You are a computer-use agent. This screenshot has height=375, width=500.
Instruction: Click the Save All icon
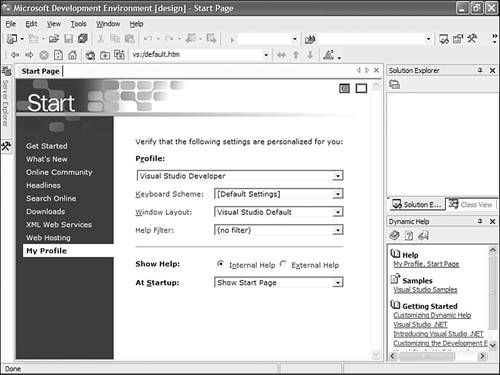83,39
